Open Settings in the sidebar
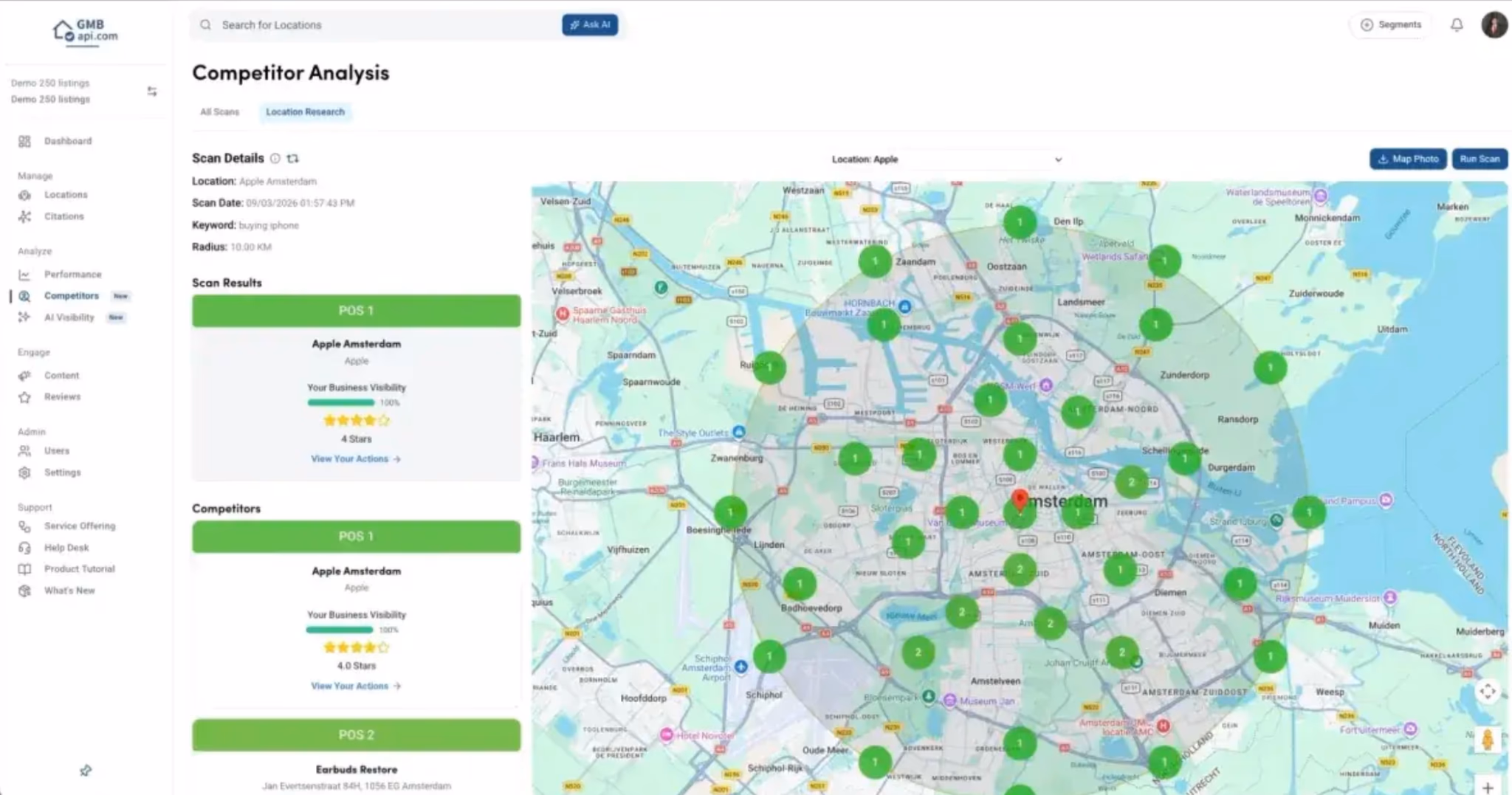The image size is (1512, 795). (x=63, y=472)
